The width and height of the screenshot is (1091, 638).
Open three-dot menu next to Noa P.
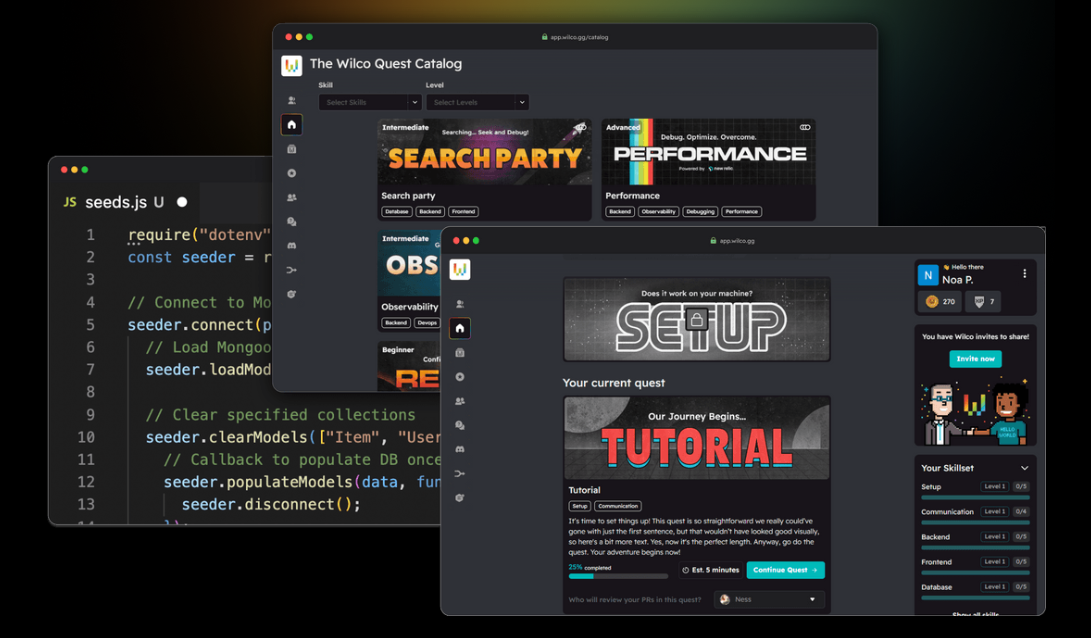coord(1024,273)
